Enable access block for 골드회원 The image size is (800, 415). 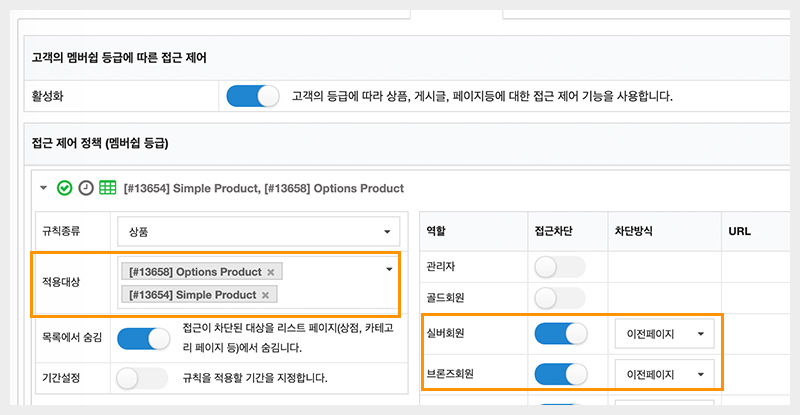[x=560, y=298]
